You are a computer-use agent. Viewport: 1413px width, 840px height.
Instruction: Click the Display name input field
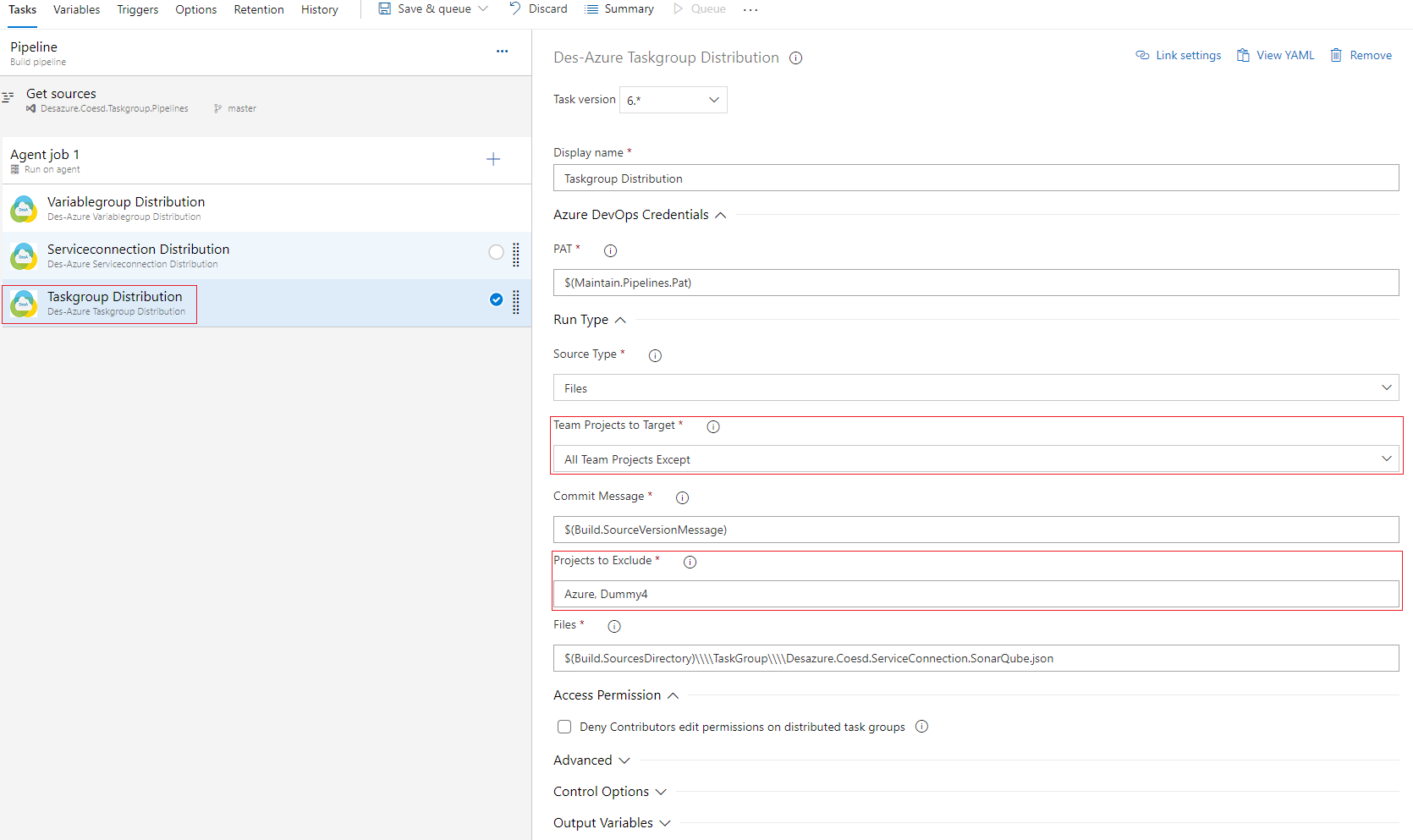[x=976, y=178]
